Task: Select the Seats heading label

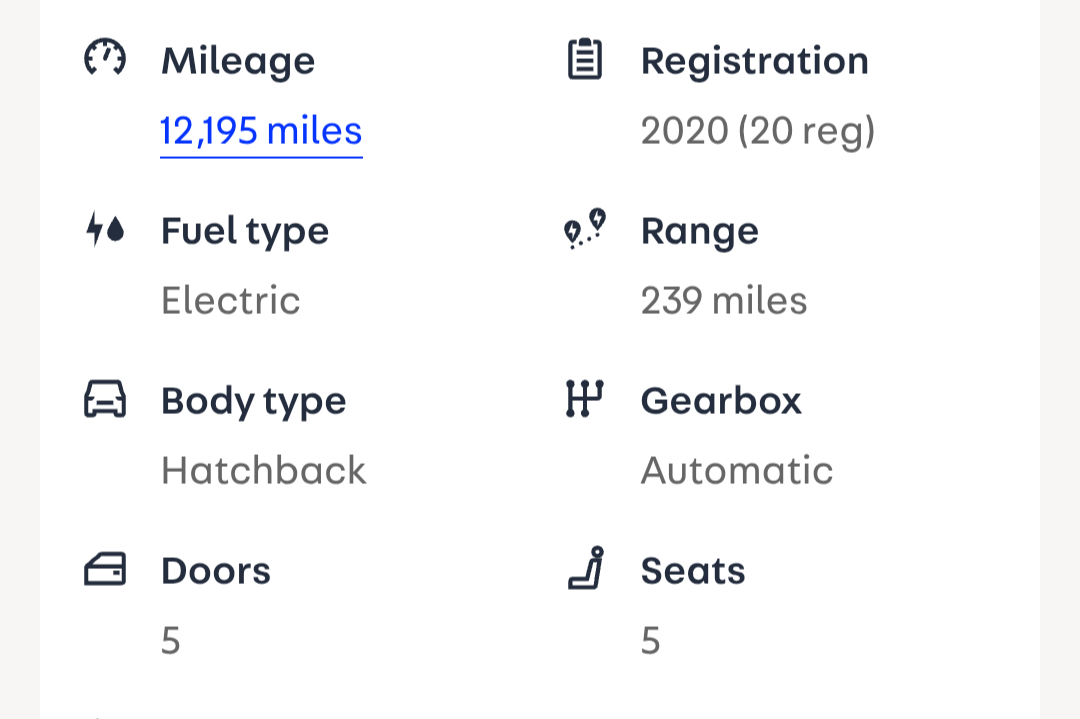Action: (693, 571)
